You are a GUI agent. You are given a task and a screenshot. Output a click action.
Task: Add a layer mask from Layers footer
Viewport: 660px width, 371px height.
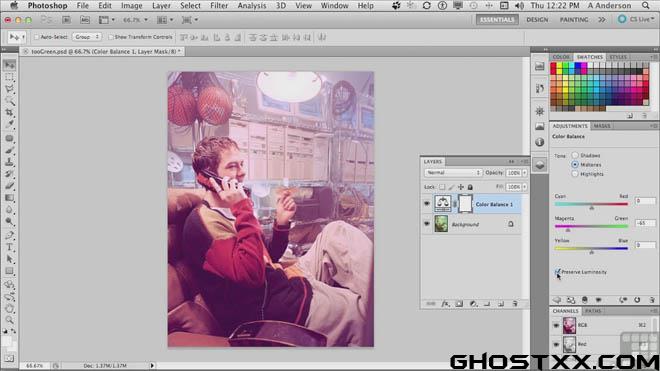tap(459, 304)
